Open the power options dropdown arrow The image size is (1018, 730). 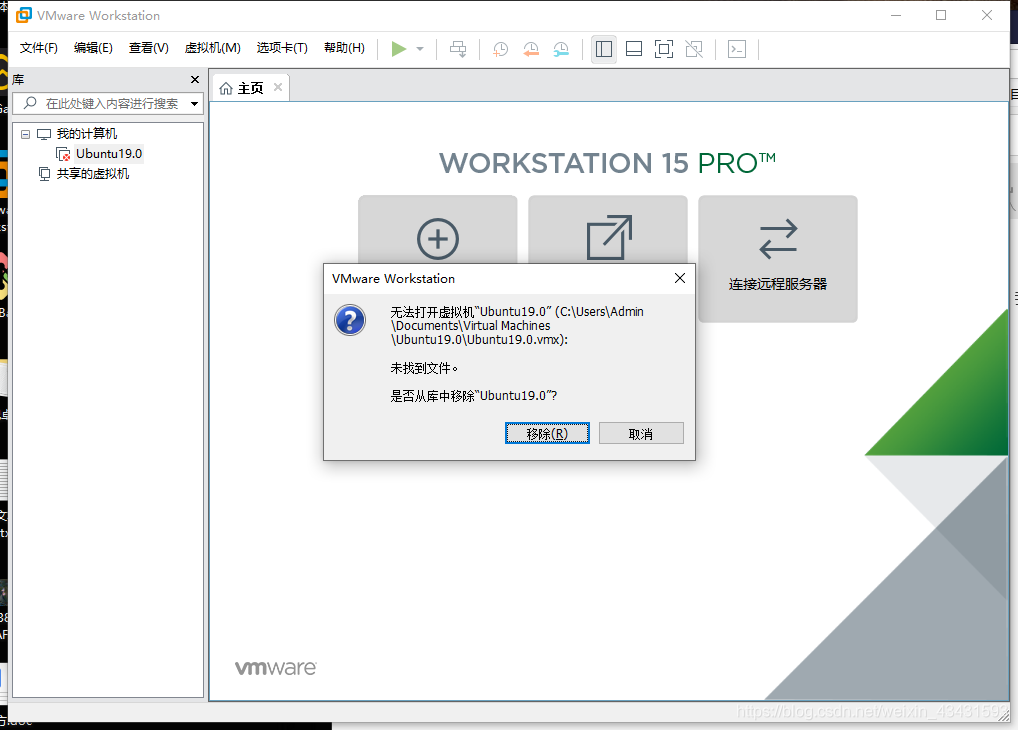(x=420, y=49)
